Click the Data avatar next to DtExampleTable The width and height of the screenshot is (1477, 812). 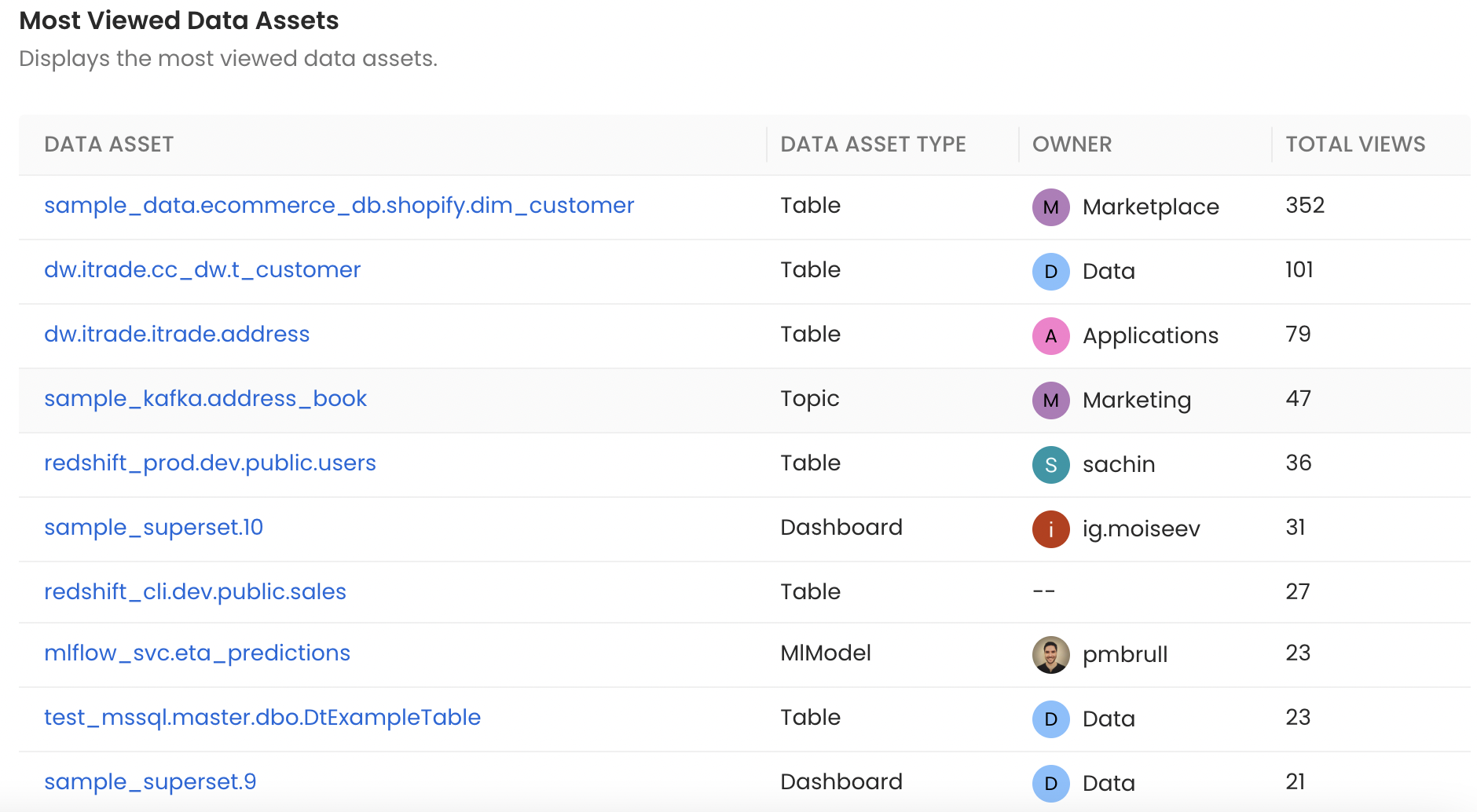click(1050, 719)
